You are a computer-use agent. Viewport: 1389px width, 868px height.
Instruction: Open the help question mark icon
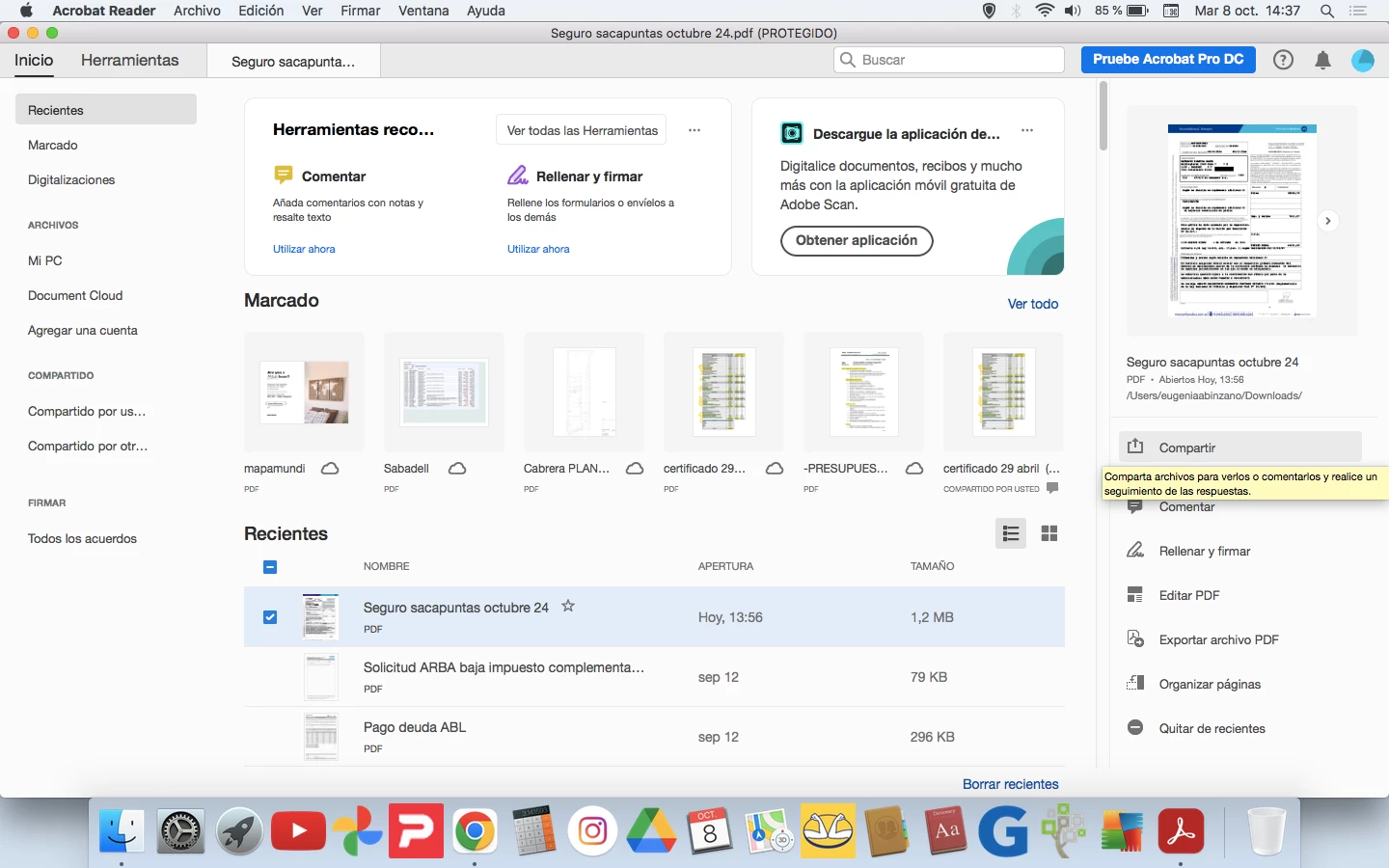[x=1283, y=60]
